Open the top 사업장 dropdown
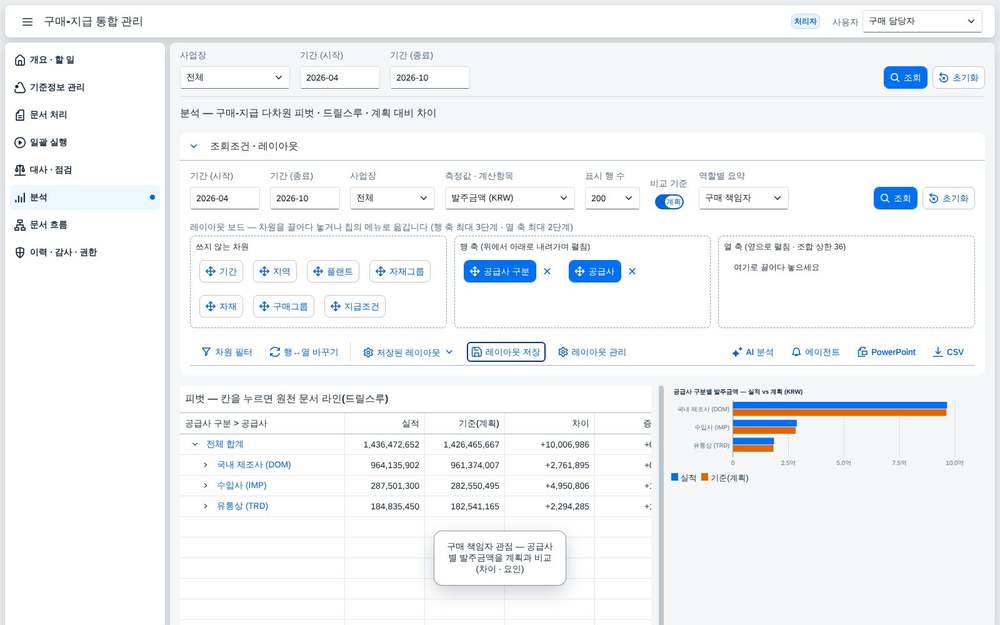1000x625 pixels. pos(235,77)
